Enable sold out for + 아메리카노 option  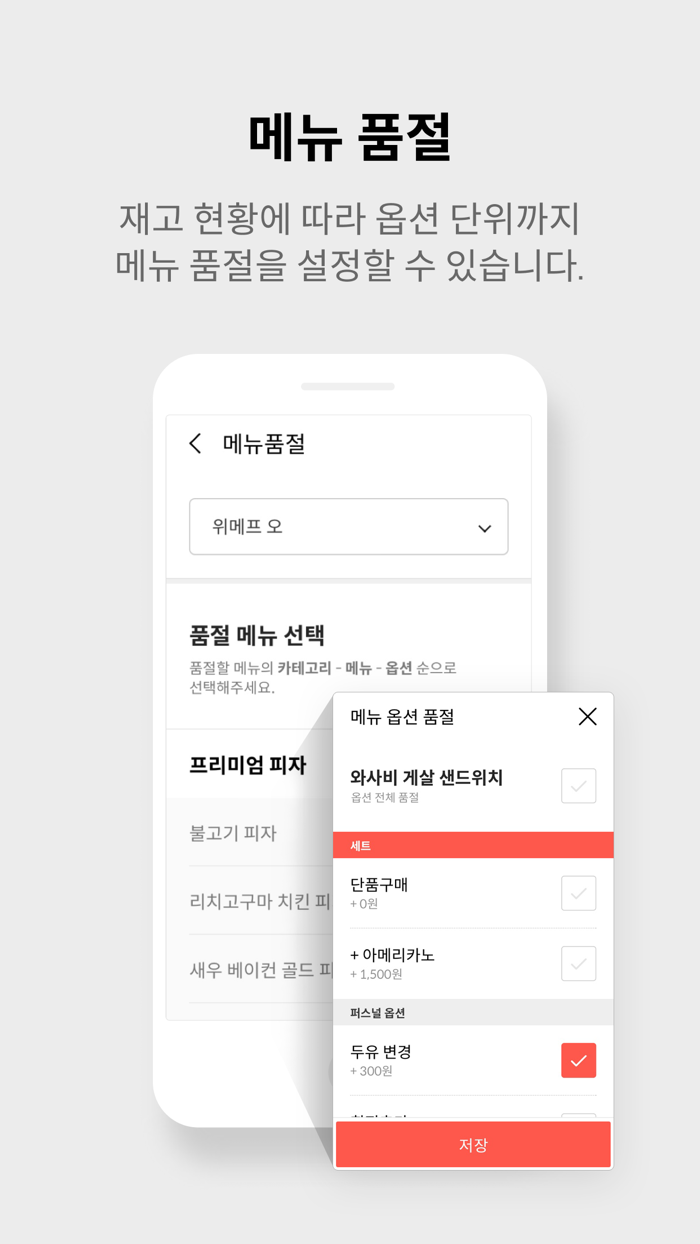tap(578, 963)
